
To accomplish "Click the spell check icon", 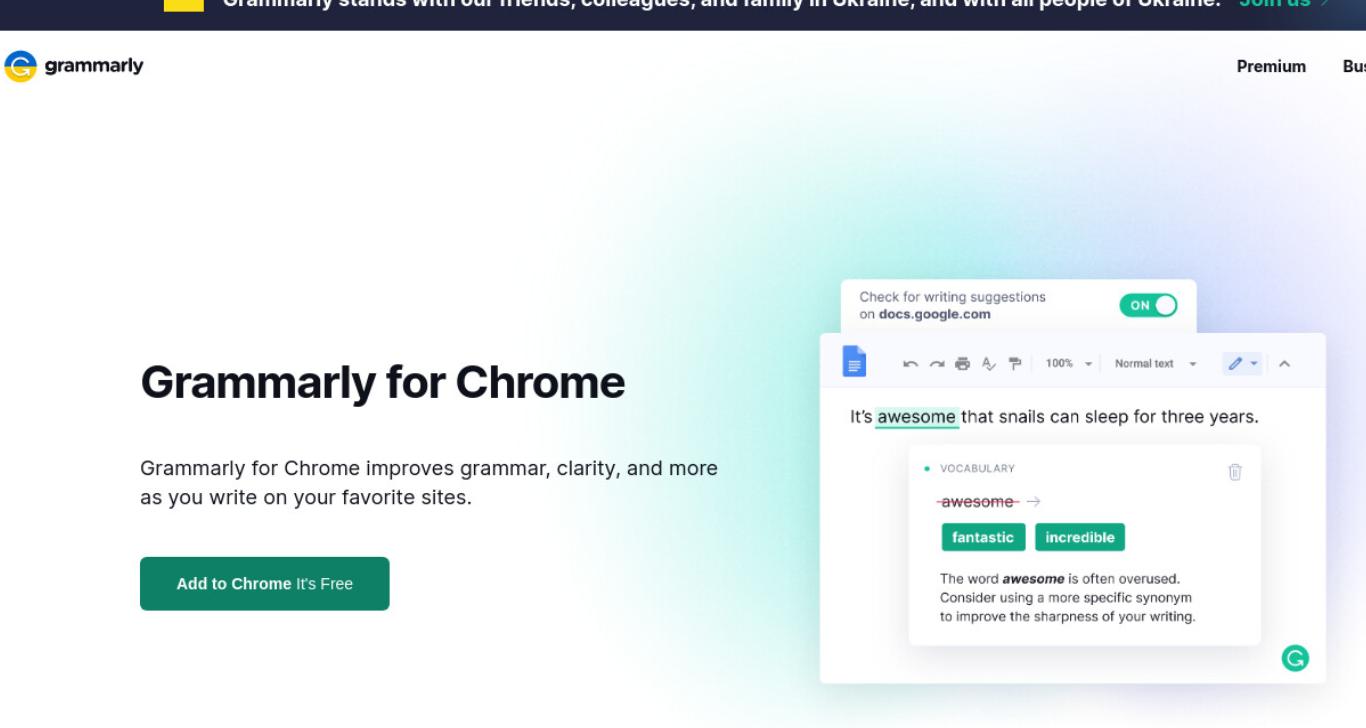I will coord(989,364).
